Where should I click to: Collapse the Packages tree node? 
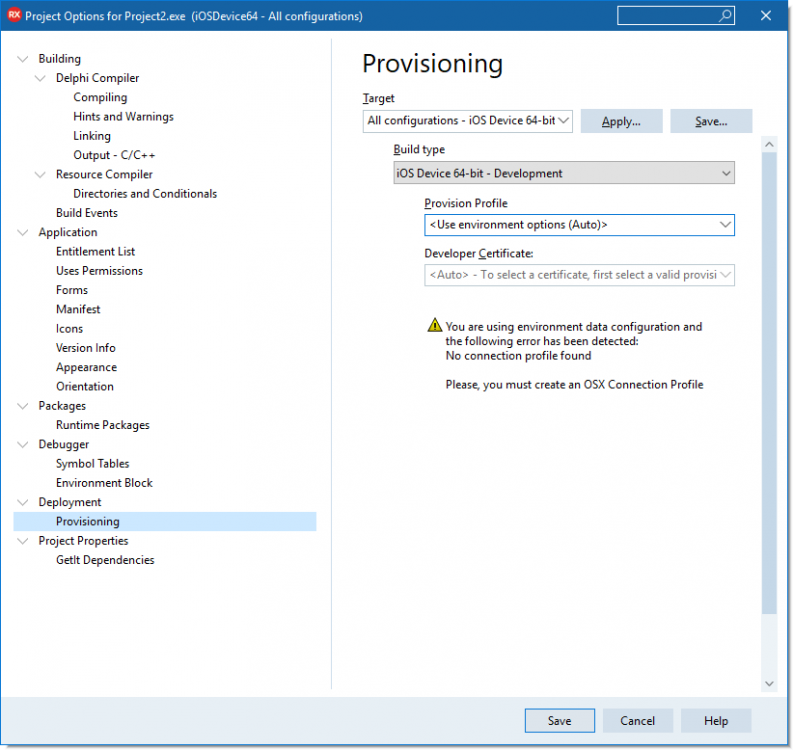23,406
